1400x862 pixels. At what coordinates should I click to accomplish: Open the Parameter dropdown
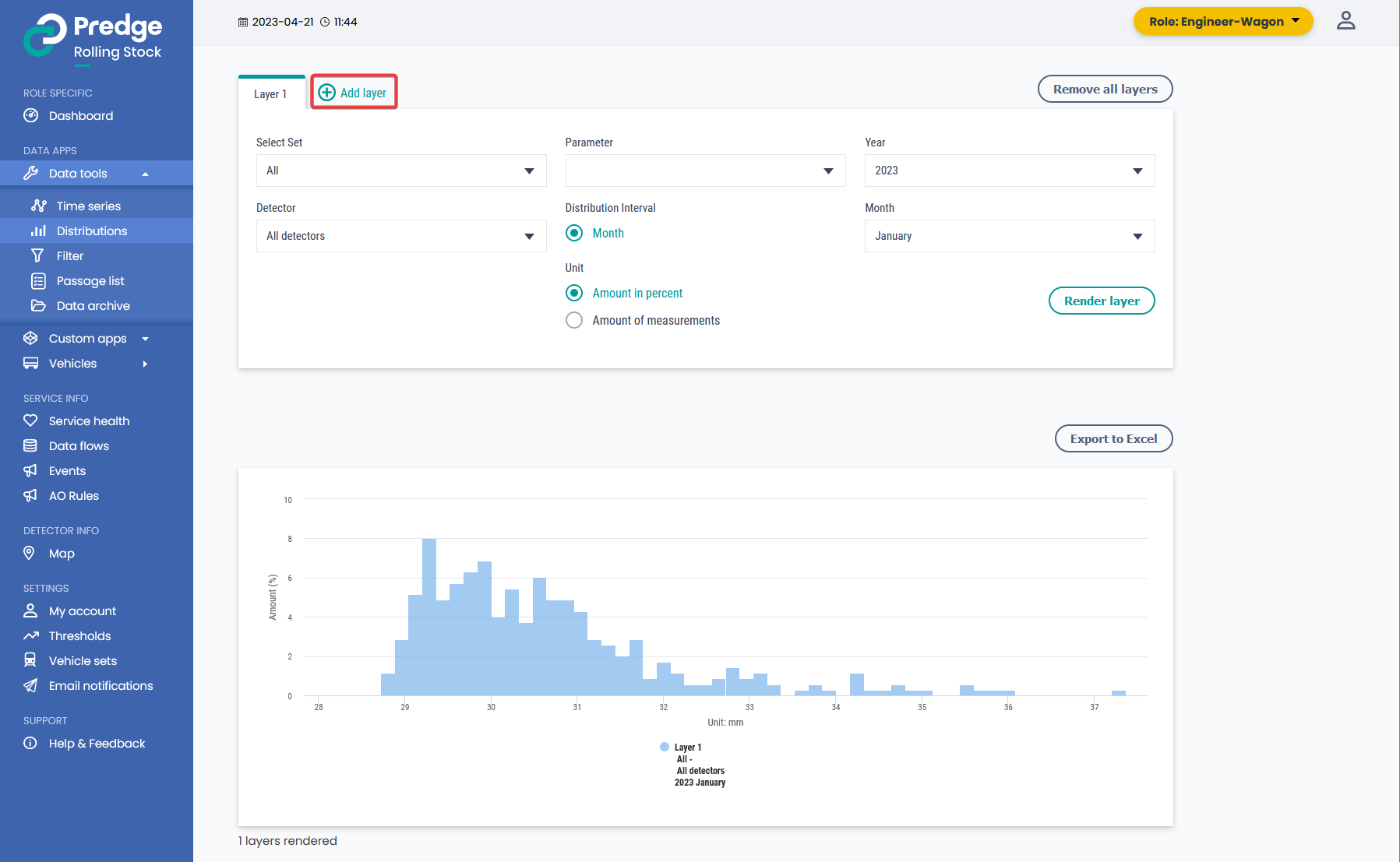click(x=705, y=171)
